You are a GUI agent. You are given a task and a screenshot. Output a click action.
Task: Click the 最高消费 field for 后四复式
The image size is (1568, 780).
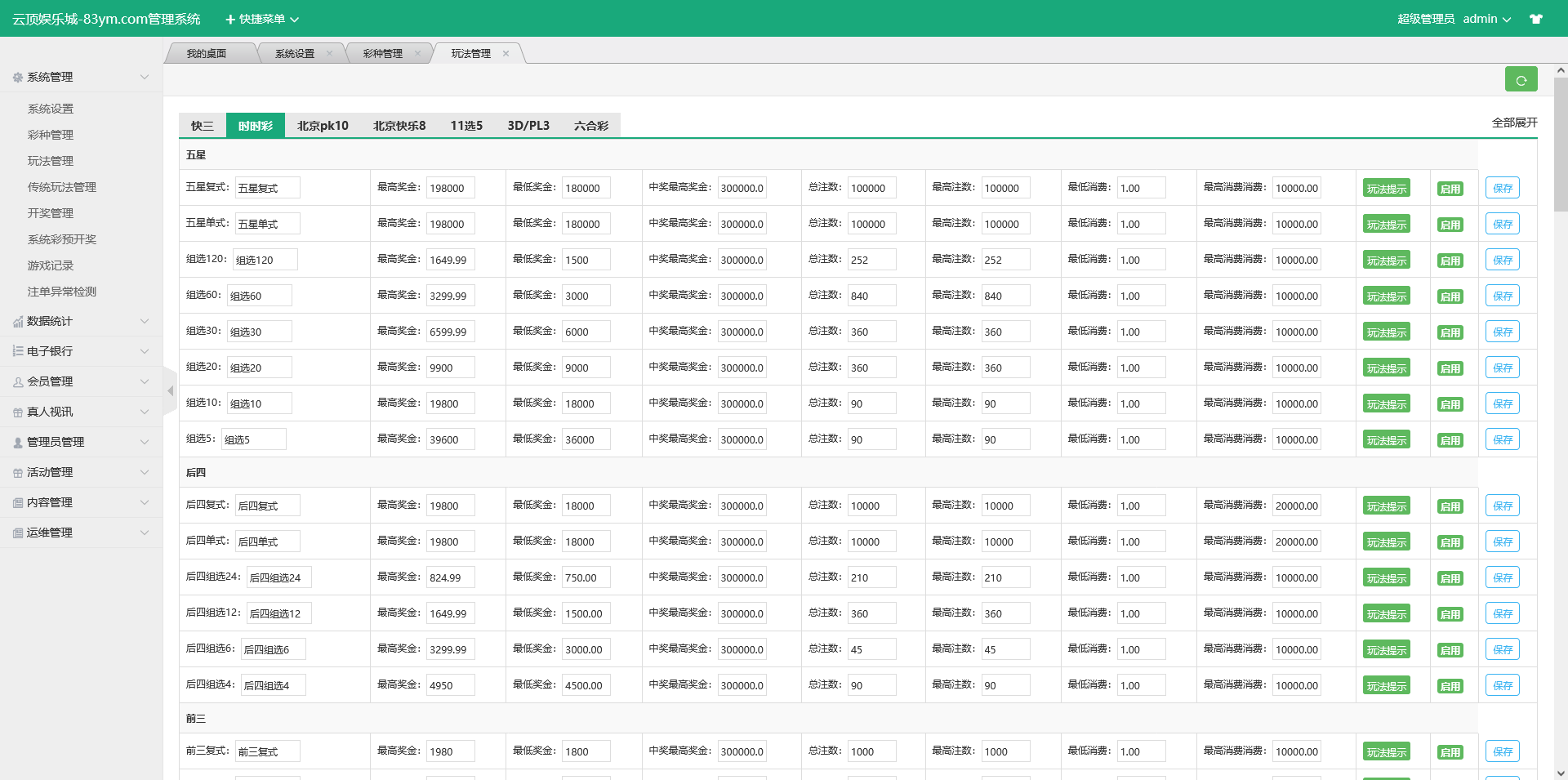(x=1297, y=506)
